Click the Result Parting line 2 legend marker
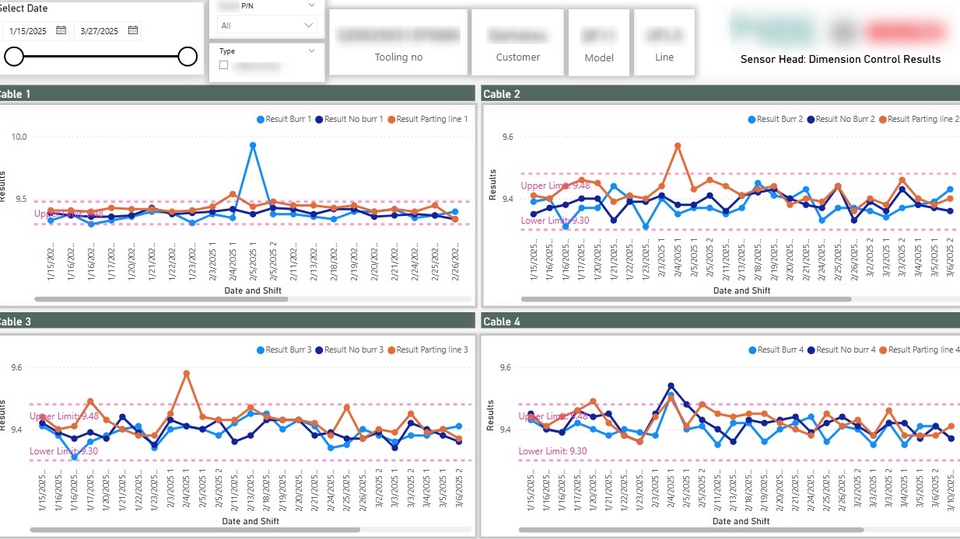960x539 pixels. tap(883, 119)
